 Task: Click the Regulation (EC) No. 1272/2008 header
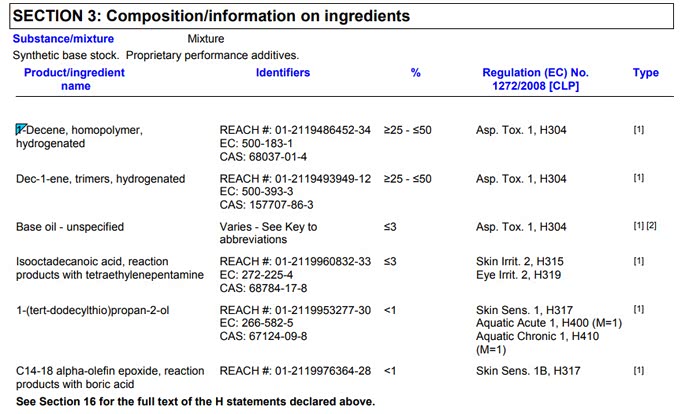[x=535, y=79]
